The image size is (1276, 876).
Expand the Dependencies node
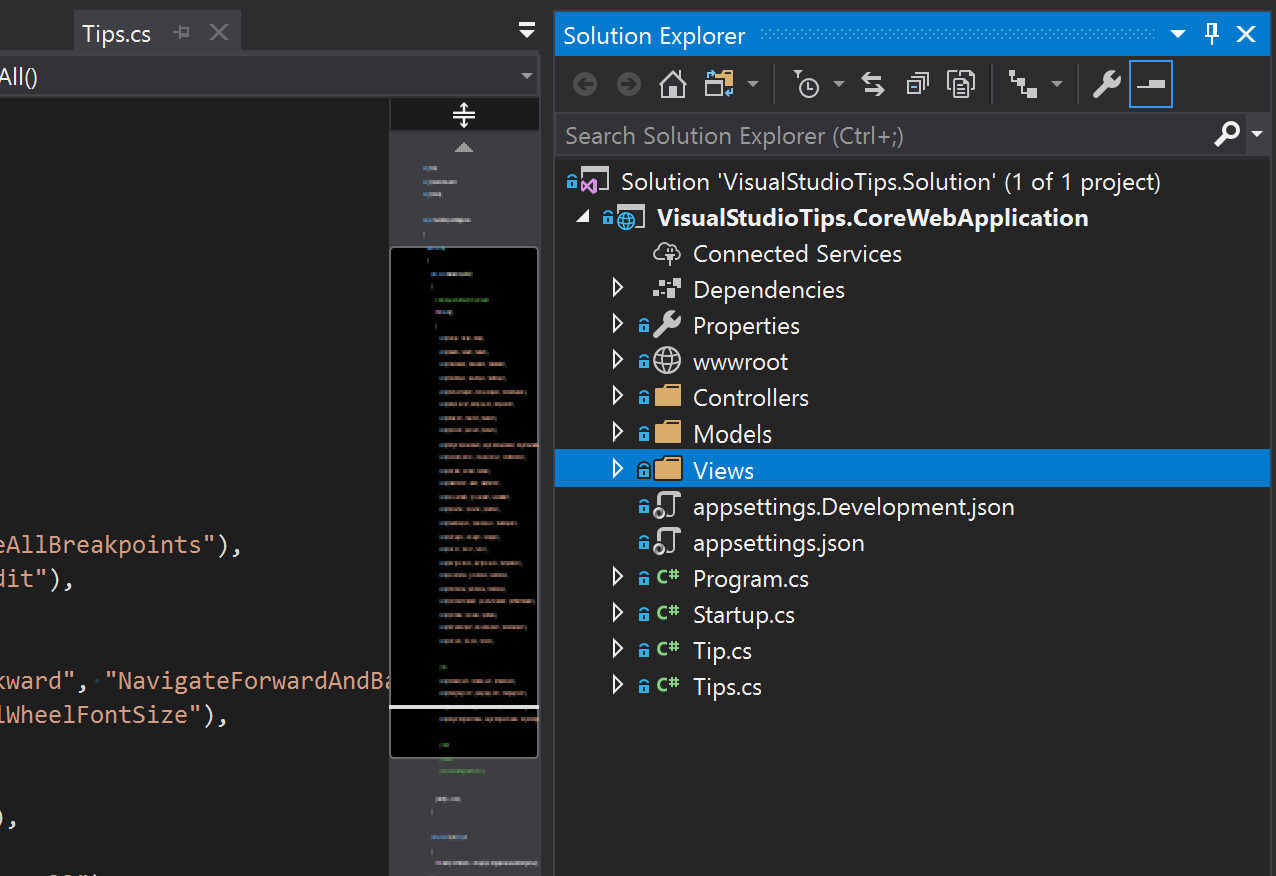coord(618,289)
